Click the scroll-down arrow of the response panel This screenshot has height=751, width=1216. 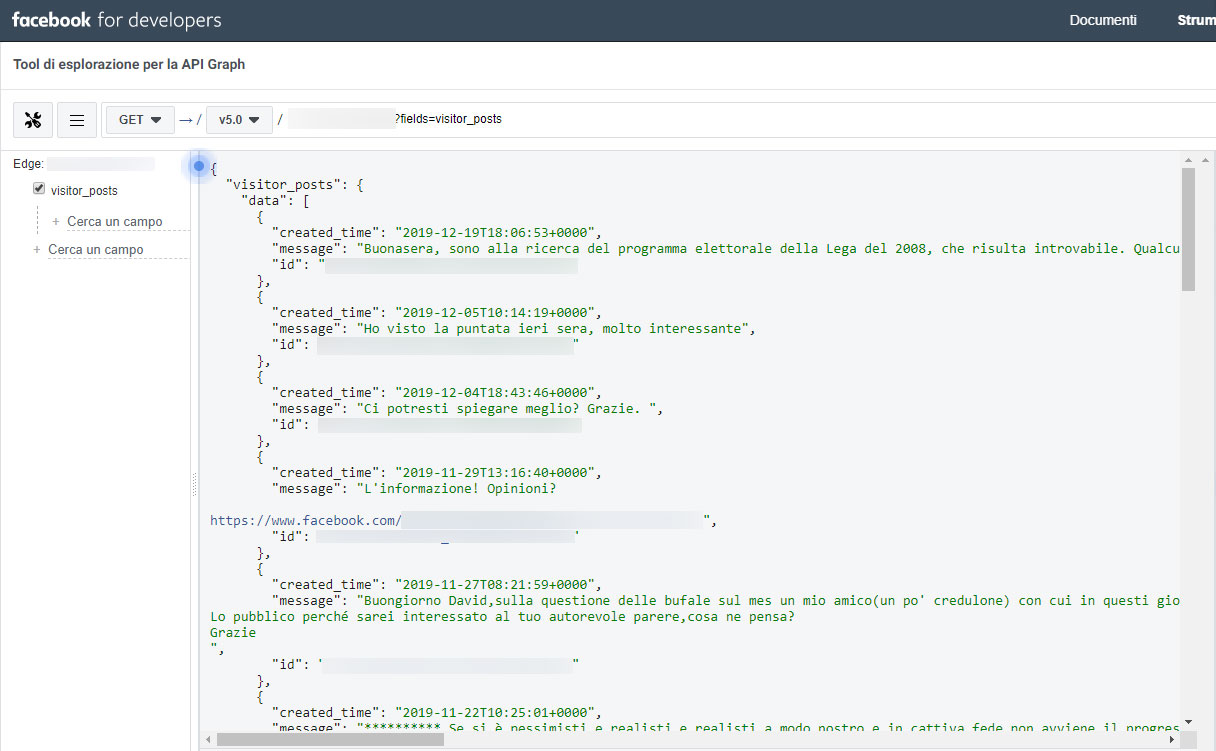click(x=1188, y=722)
